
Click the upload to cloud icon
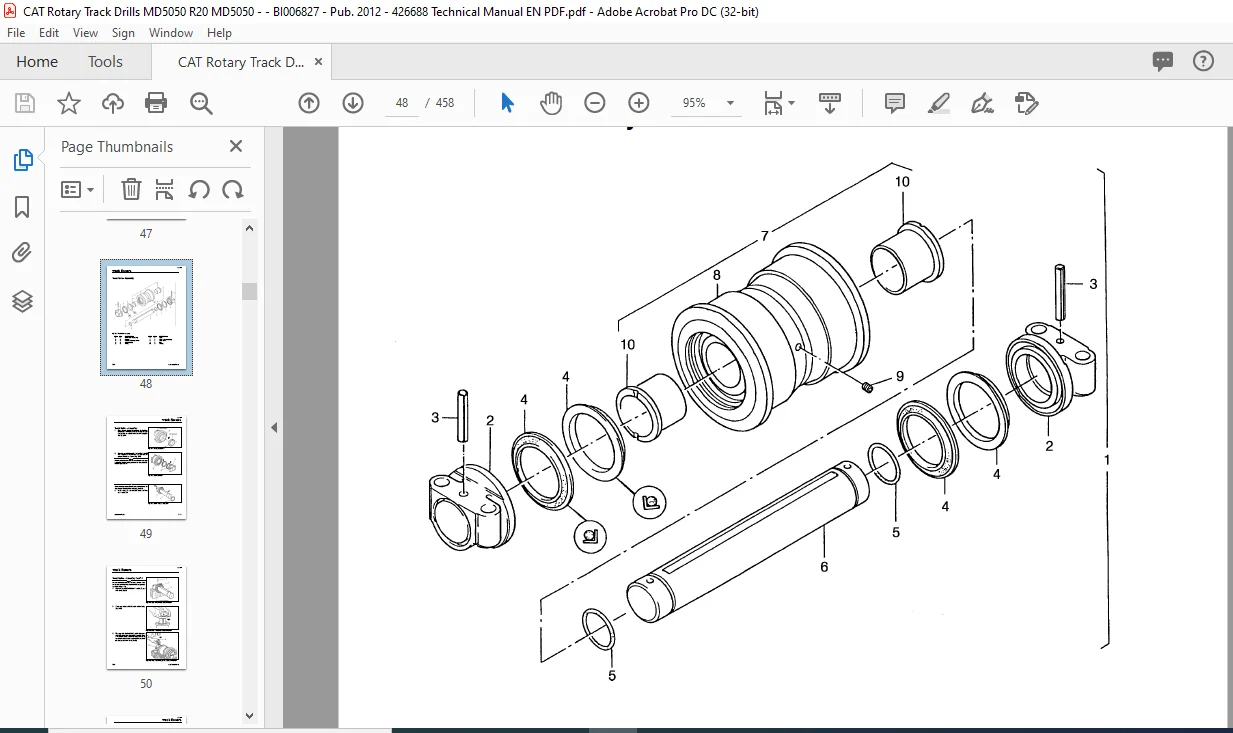[x=113, y=103]
